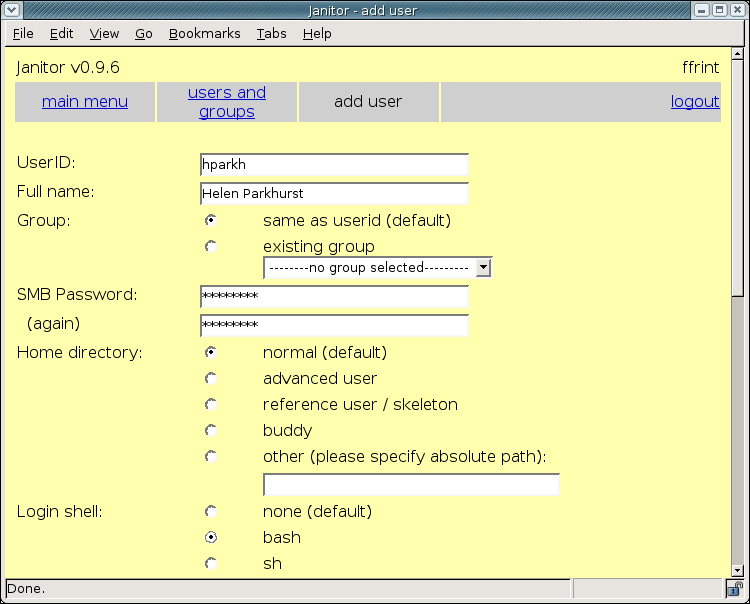The width and height of the screenshot is (750, 604).
Task: Open the View menu
Action: pos(104,33)
